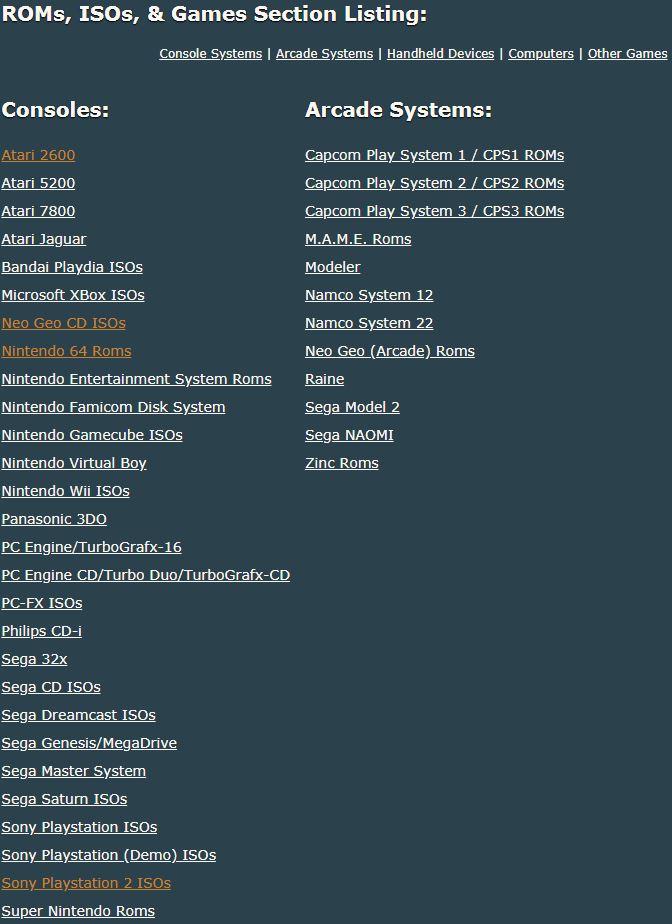Open the Other Games navigation link
This screenshot has height=924, width=672.
627,54
